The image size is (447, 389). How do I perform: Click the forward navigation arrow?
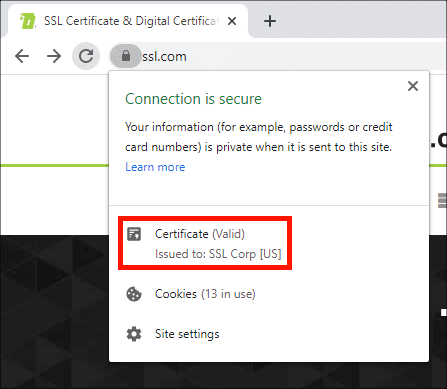[54, 56]
